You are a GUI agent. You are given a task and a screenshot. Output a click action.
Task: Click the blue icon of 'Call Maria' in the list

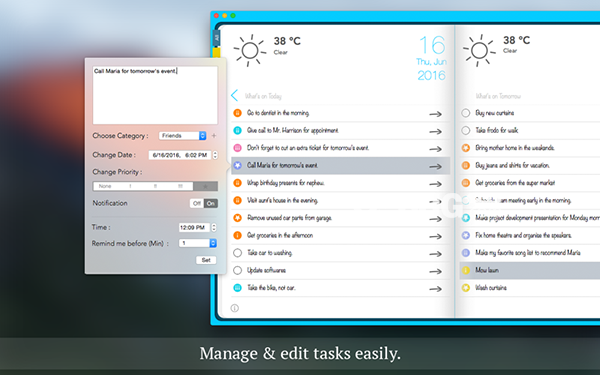point(237,165)
